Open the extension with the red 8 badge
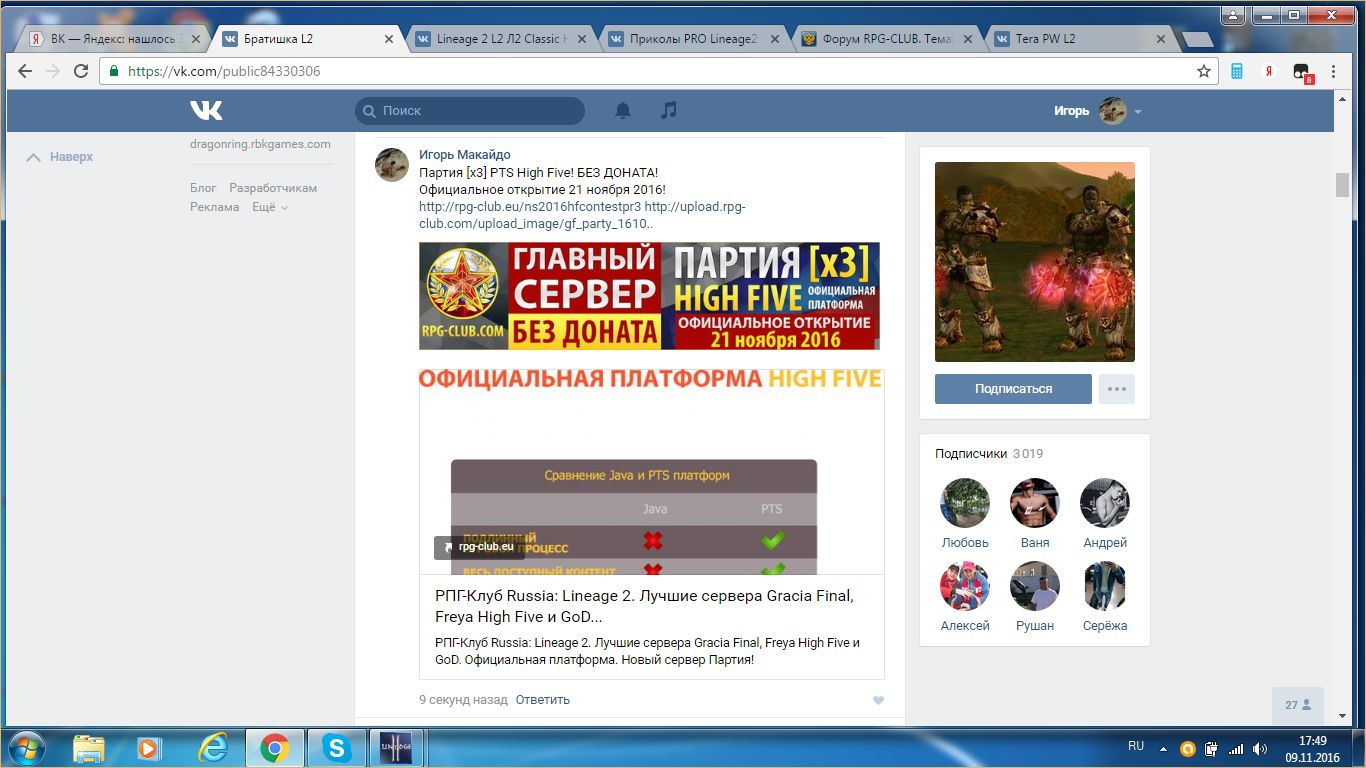 pos(1302,72)
